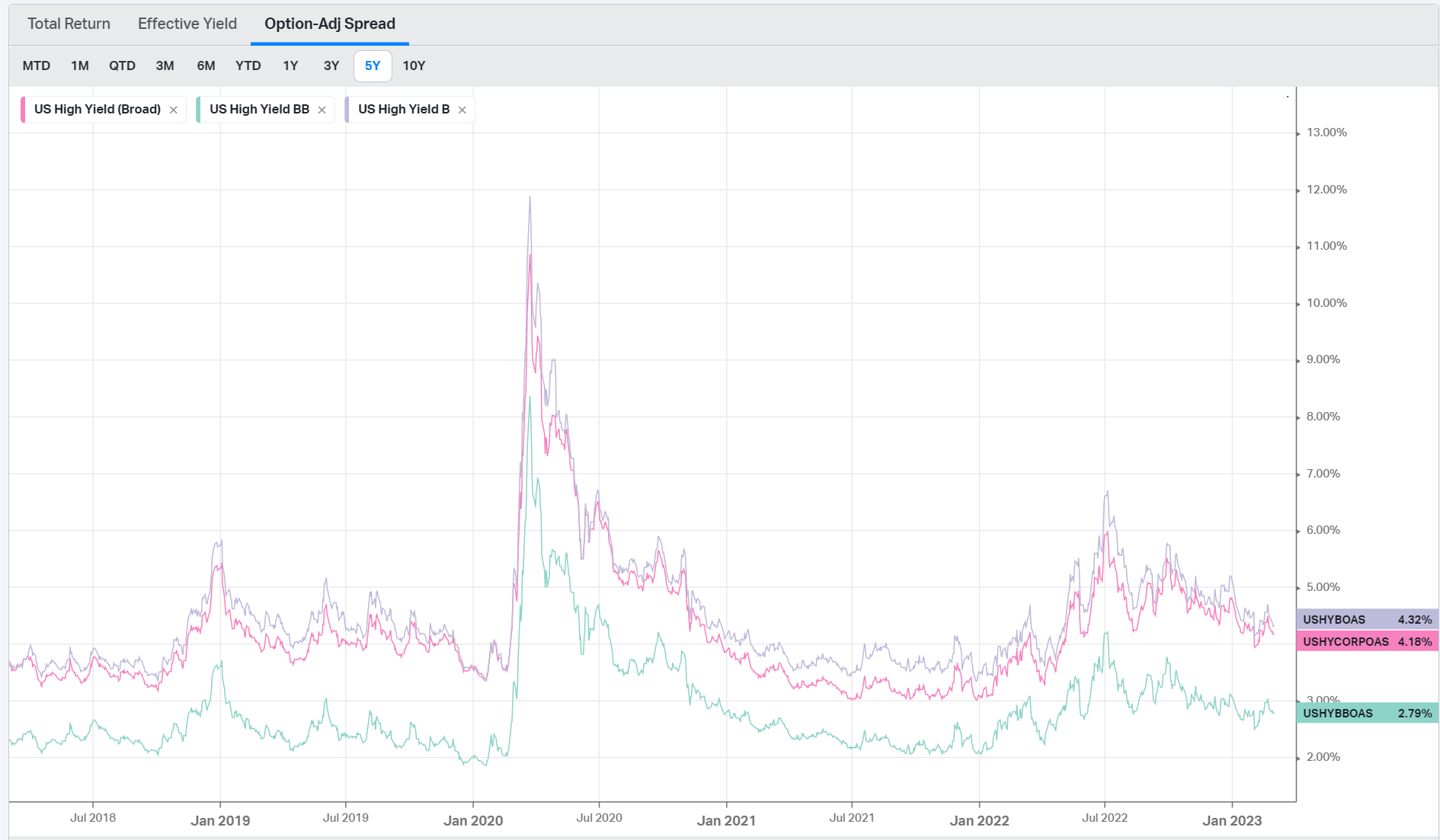Remove the US High Yield (Broad) series
Screen dimensions: 1440x840
174,110
